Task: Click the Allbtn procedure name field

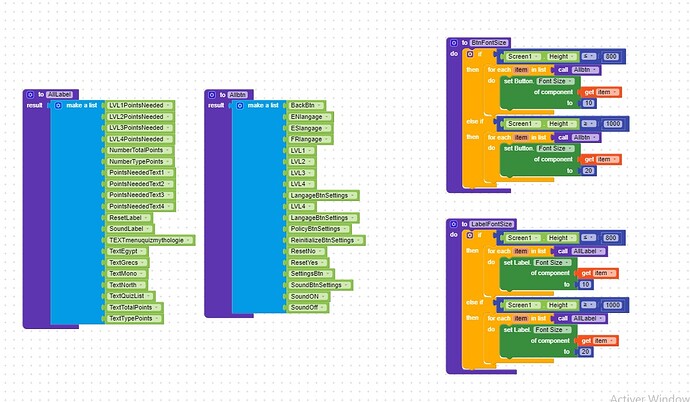Action: pyautogui.click(x=238, y=95)
